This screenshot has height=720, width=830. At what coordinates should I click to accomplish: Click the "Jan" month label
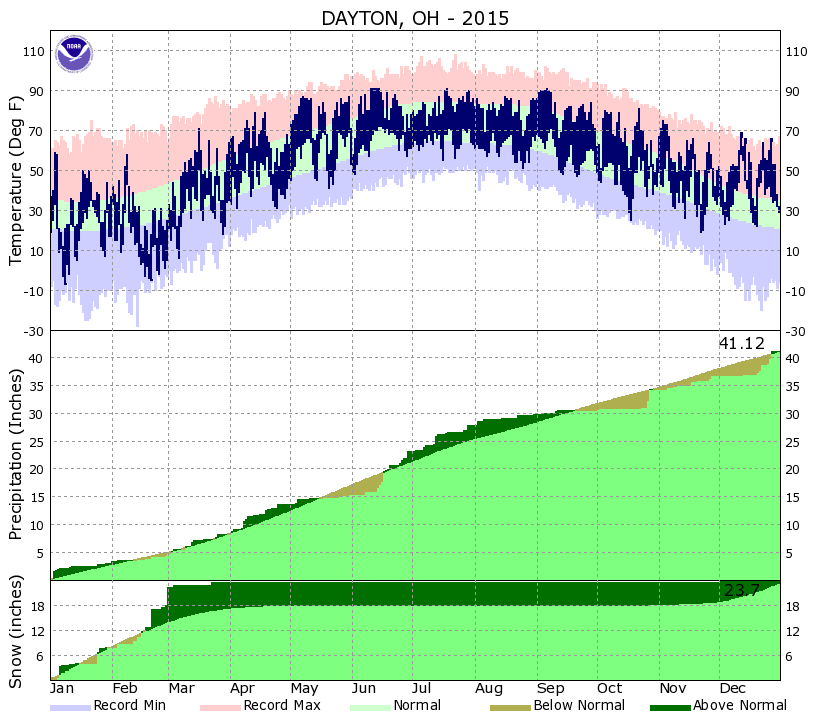pos(62,688)
